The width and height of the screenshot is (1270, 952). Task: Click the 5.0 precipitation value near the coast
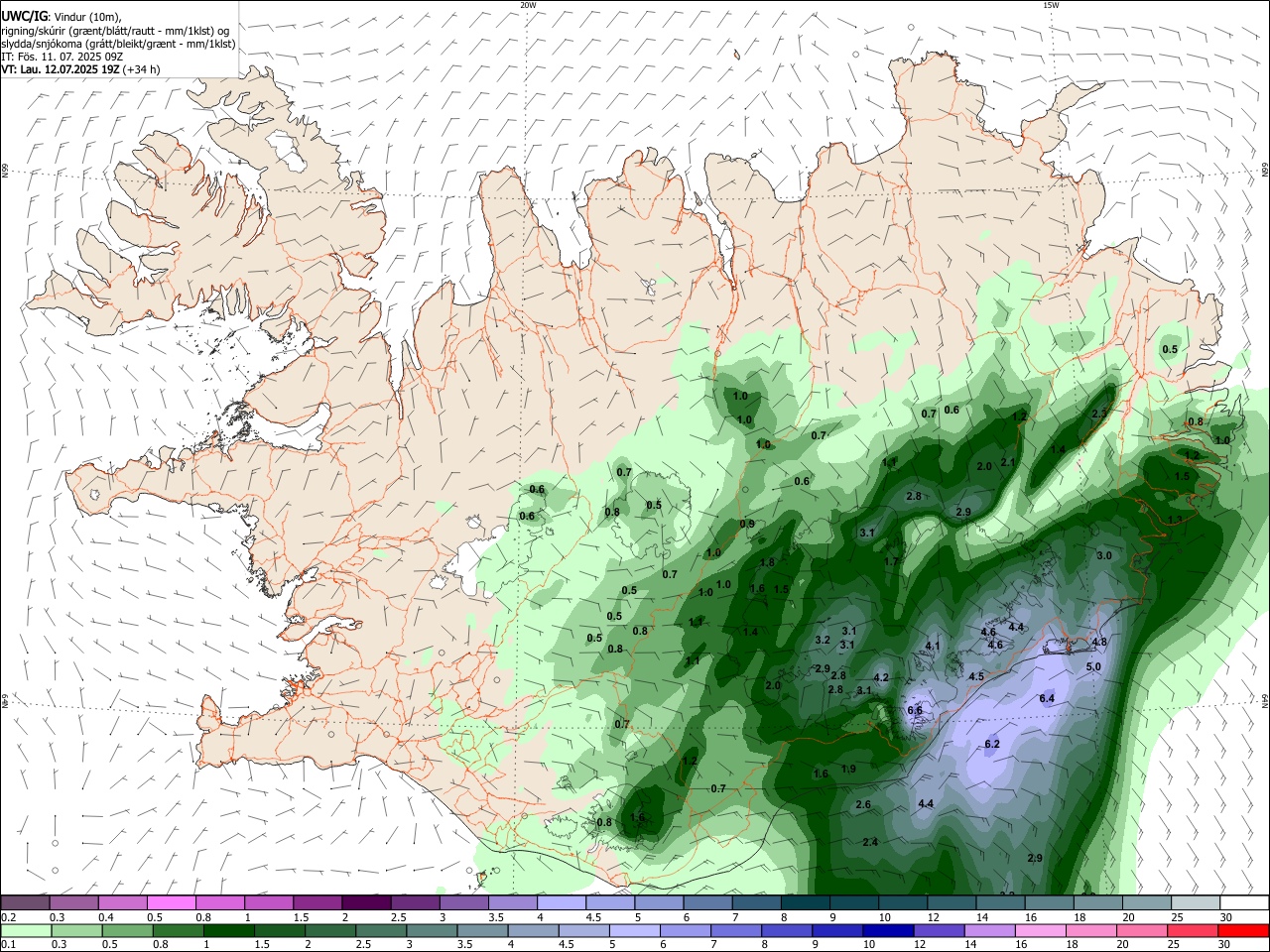[1093, 667]
